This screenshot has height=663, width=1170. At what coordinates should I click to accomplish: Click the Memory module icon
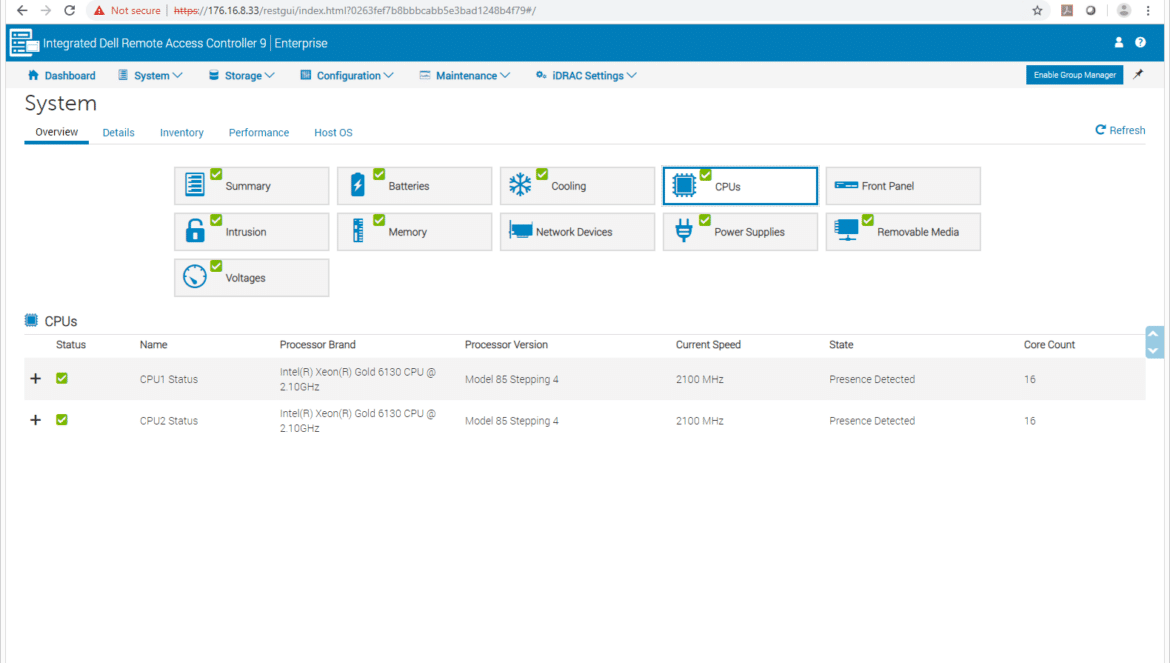pyautogui.click(x=358, y=230)
